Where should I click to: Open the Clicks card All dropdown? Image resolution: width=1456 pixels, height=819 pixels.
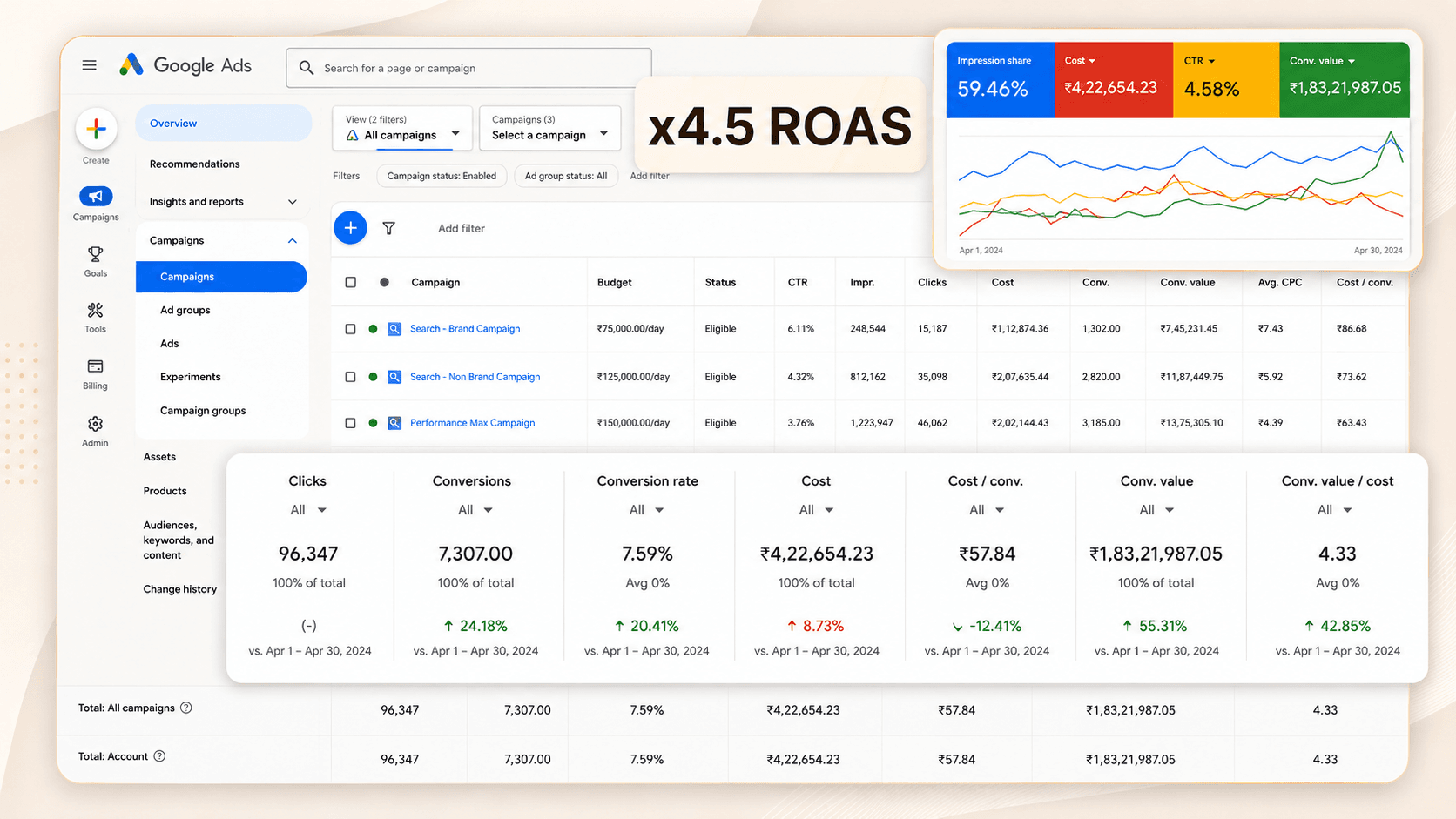click(x=308, y=510)
